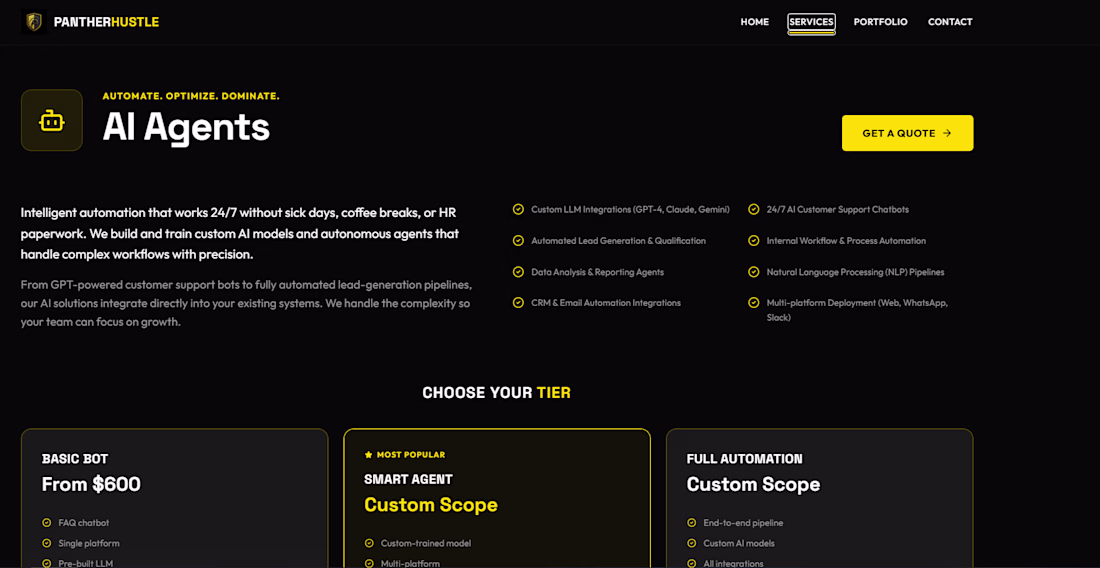Image resolution: width=1100 pixels, height=568 pixels.
Task: Click the 'Automate. Optimize. Dominate.' tagline
Action: click(x=191, y=96)
